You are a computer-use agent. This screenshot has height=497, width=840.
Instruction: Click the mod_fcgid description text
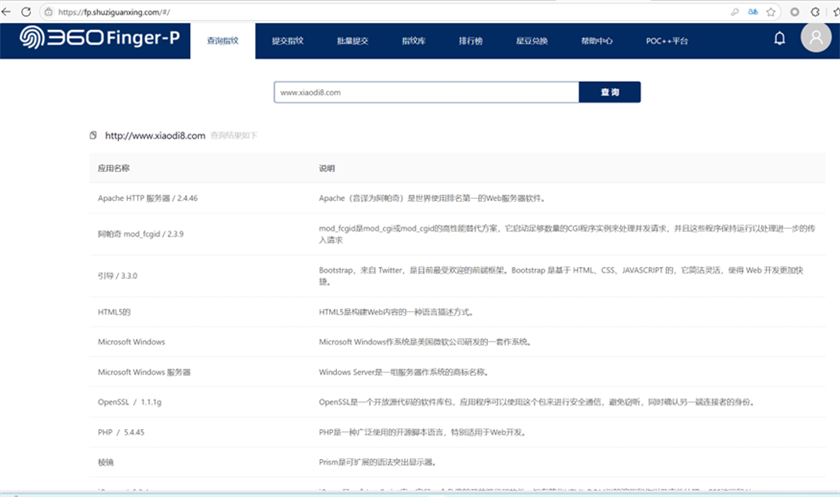click(567, 234)
